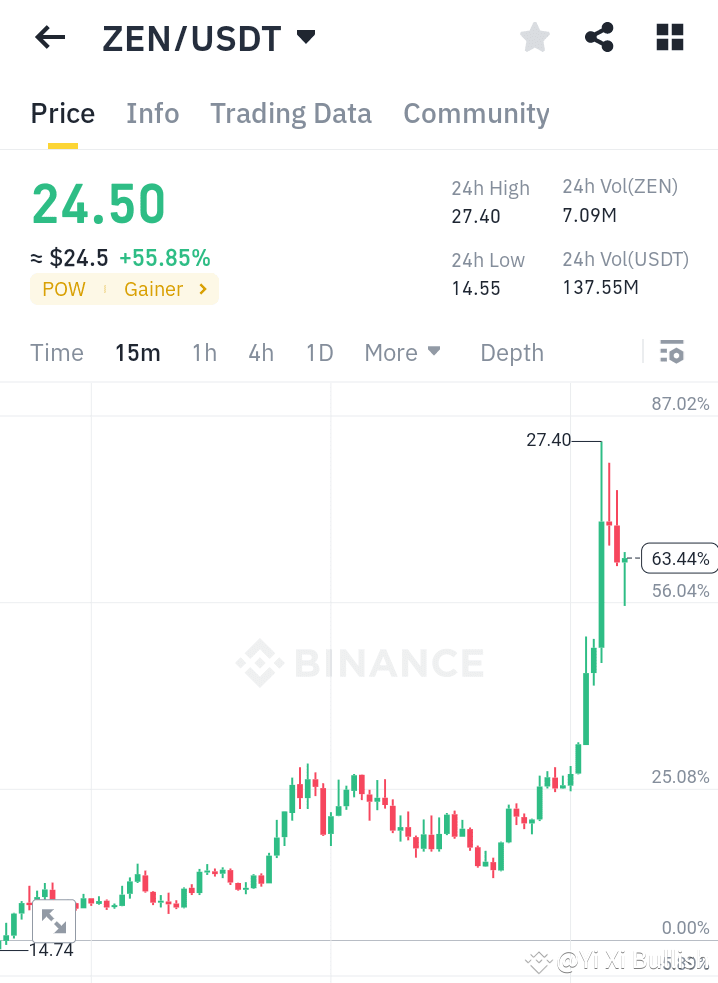The image size is (718, 983).
Task: Expand the chart with the fullscreen icon
Action: [x=53, y=919]
